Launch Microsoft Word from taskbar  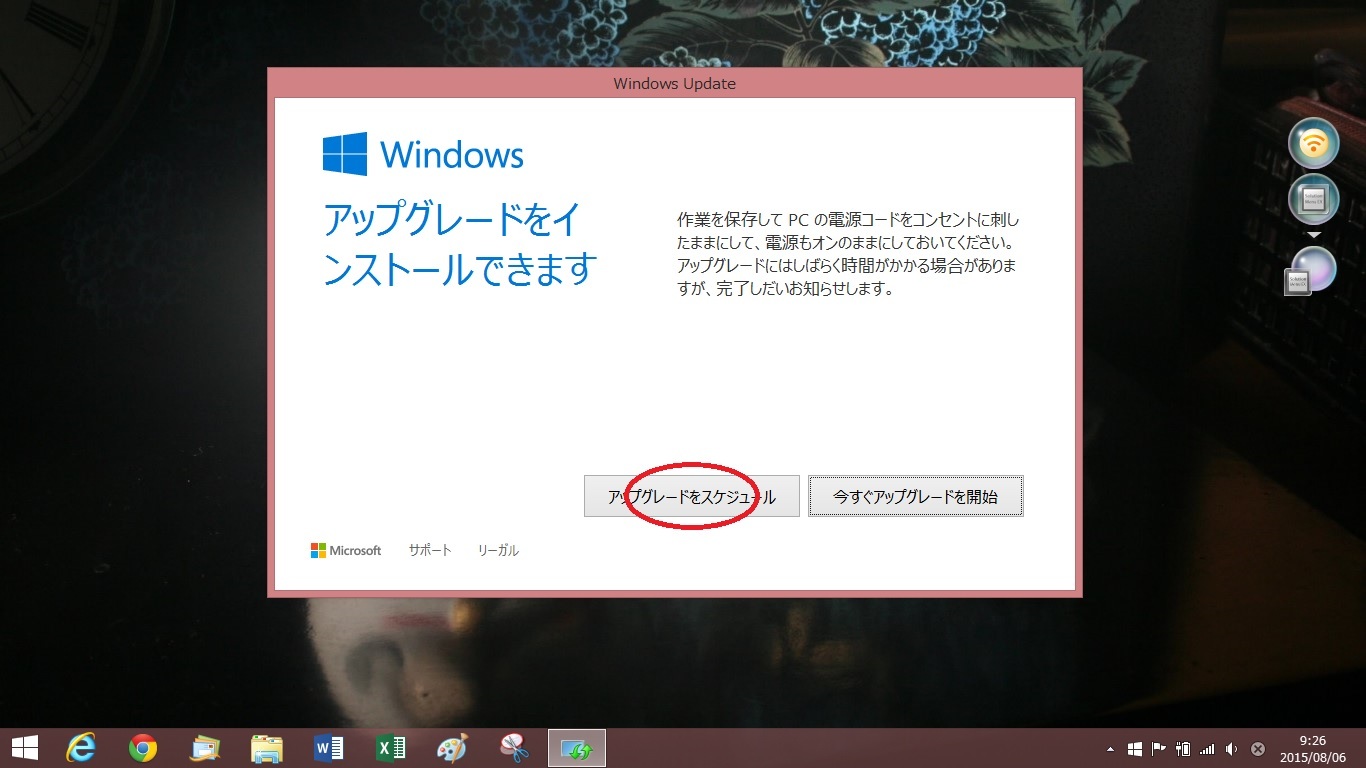[329, 747]
